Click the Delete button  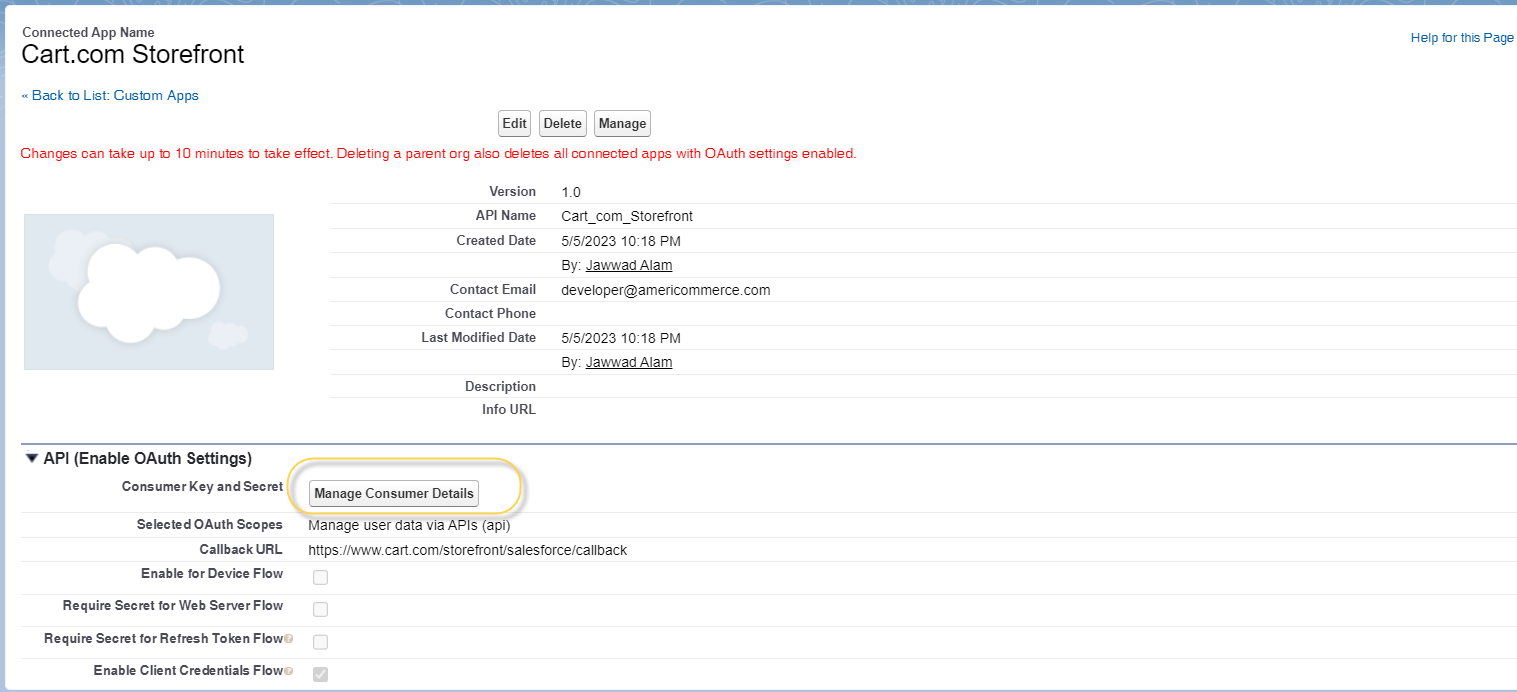562,124
